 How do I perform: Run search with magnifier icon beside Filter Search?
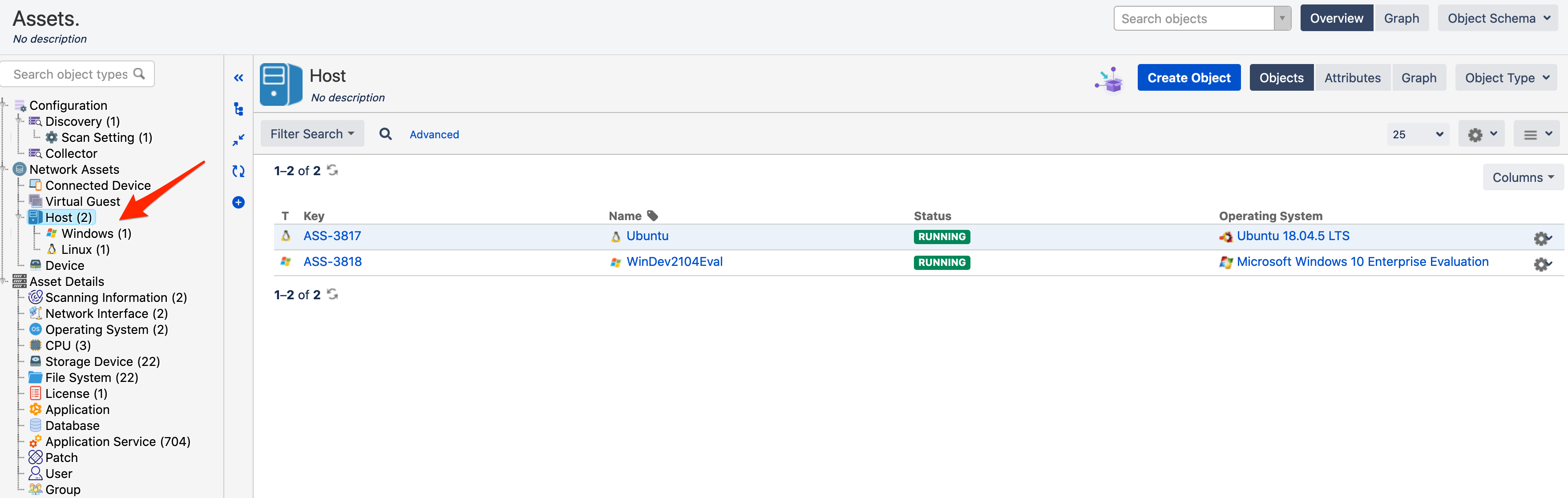pyautogui.click(x=385, y=134)
